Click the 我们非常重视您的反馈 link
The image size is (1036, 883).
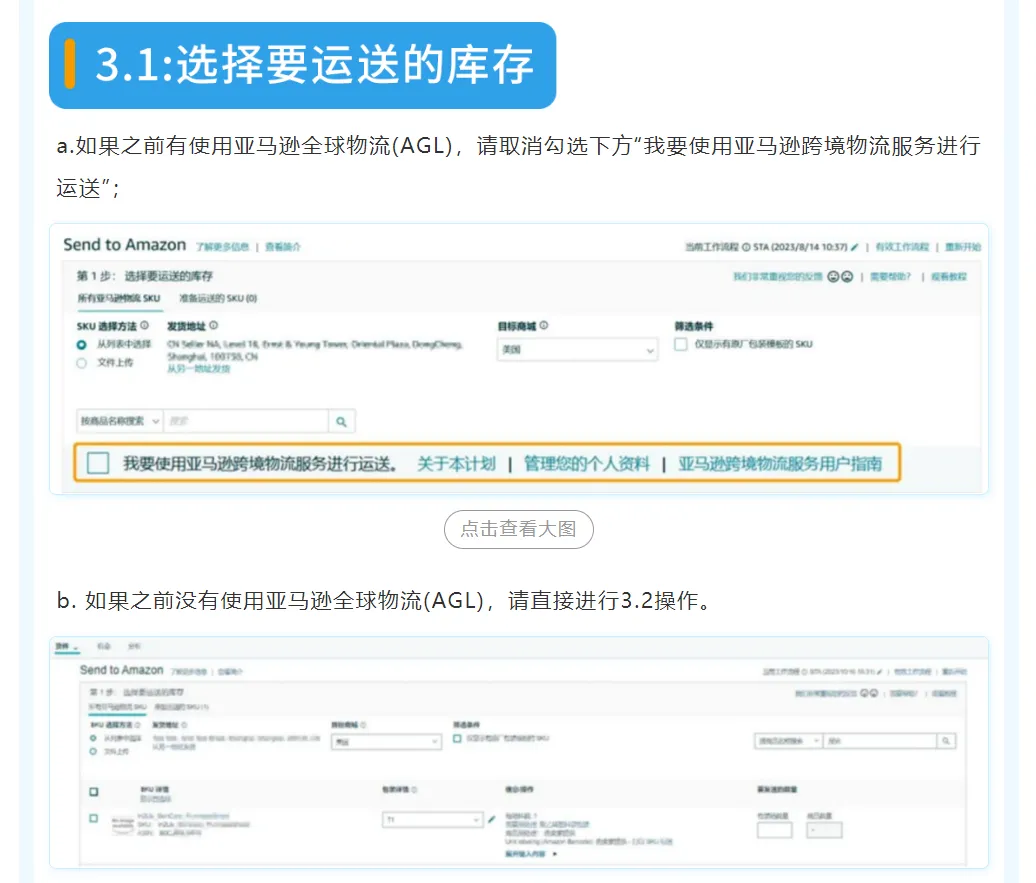(778, 277)
